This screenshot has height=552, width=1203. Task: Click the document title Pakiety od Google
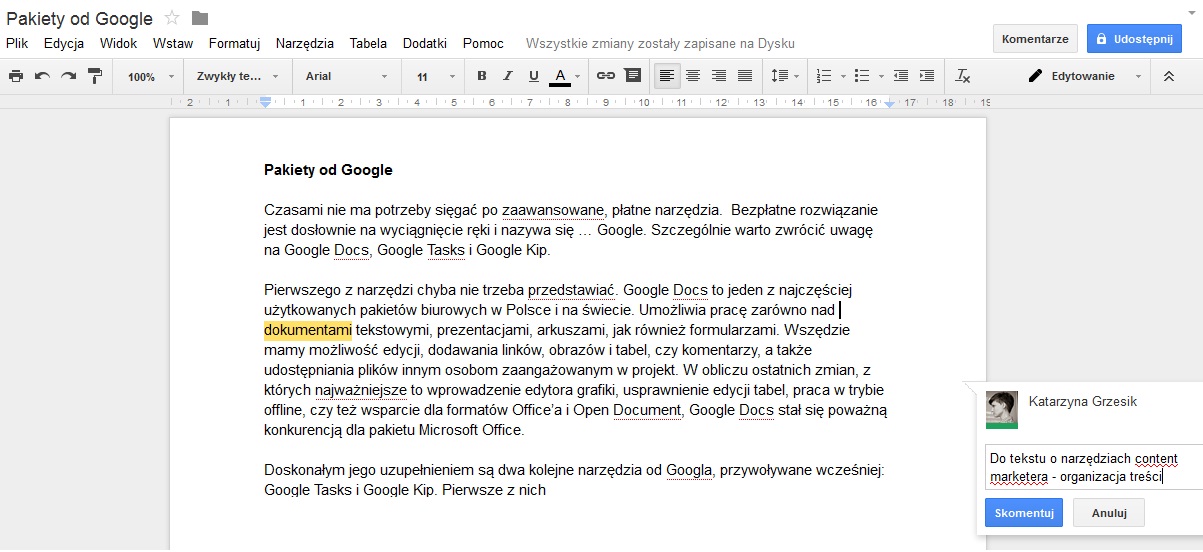[x=80, y=18]
